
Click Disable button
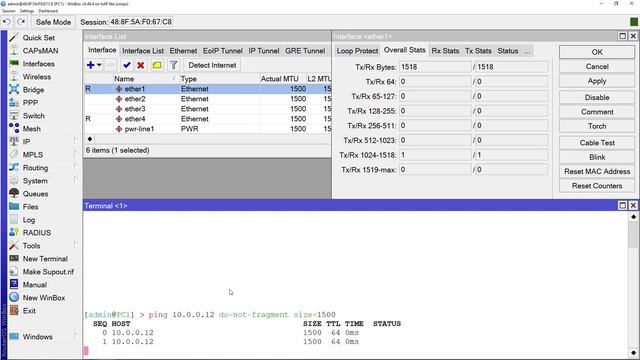[x=597, y=98]
